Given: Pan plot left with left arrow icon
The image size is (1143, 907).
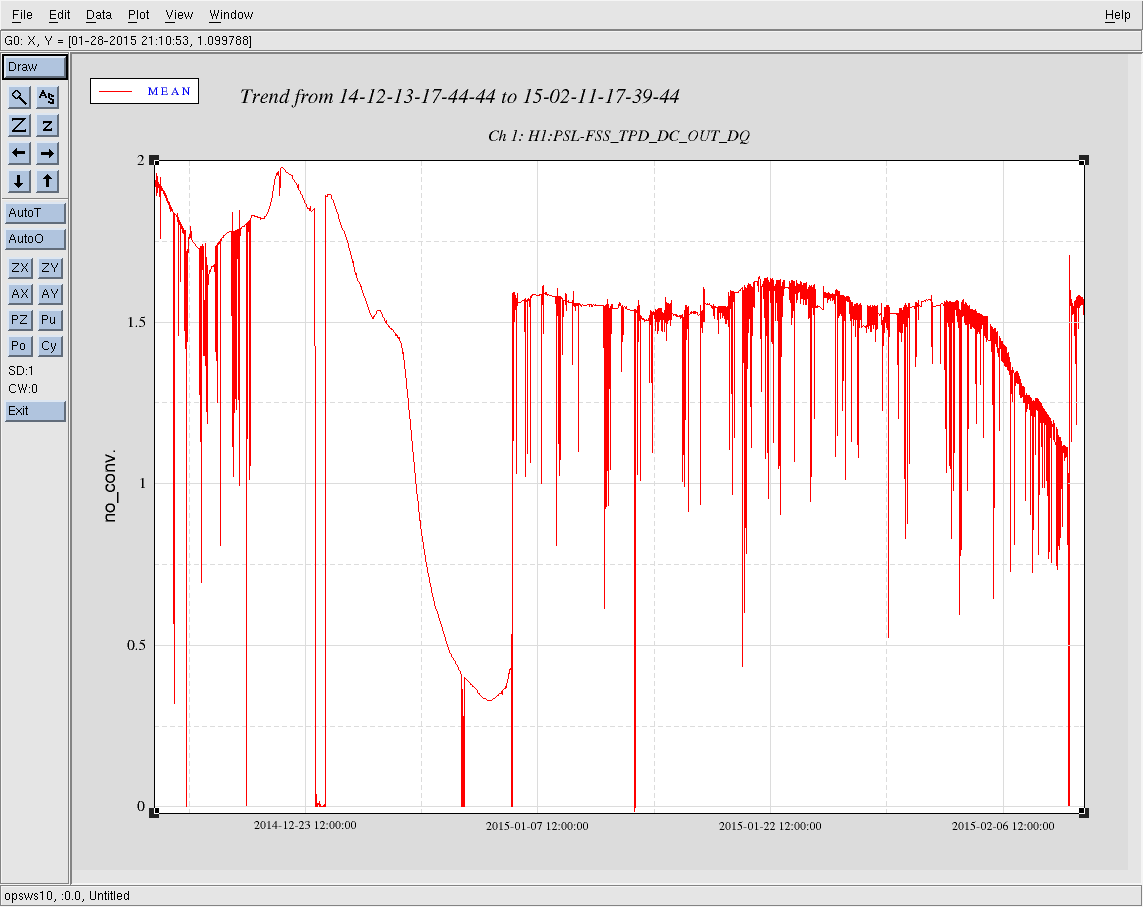Looking at the screenshot, I should pyautogui.click(x=19, y=153).
